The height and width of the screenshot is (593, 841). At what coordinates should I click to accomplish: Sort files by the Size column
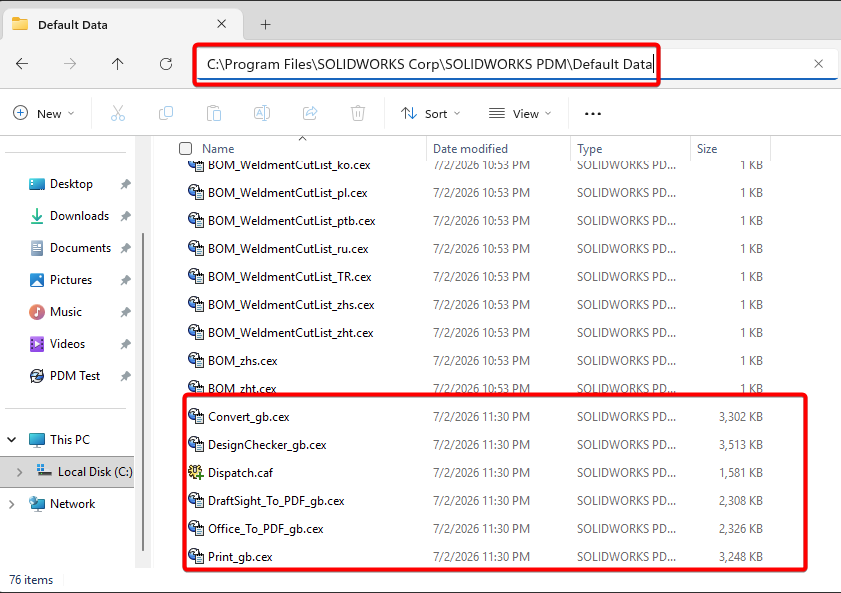point(707,149)
